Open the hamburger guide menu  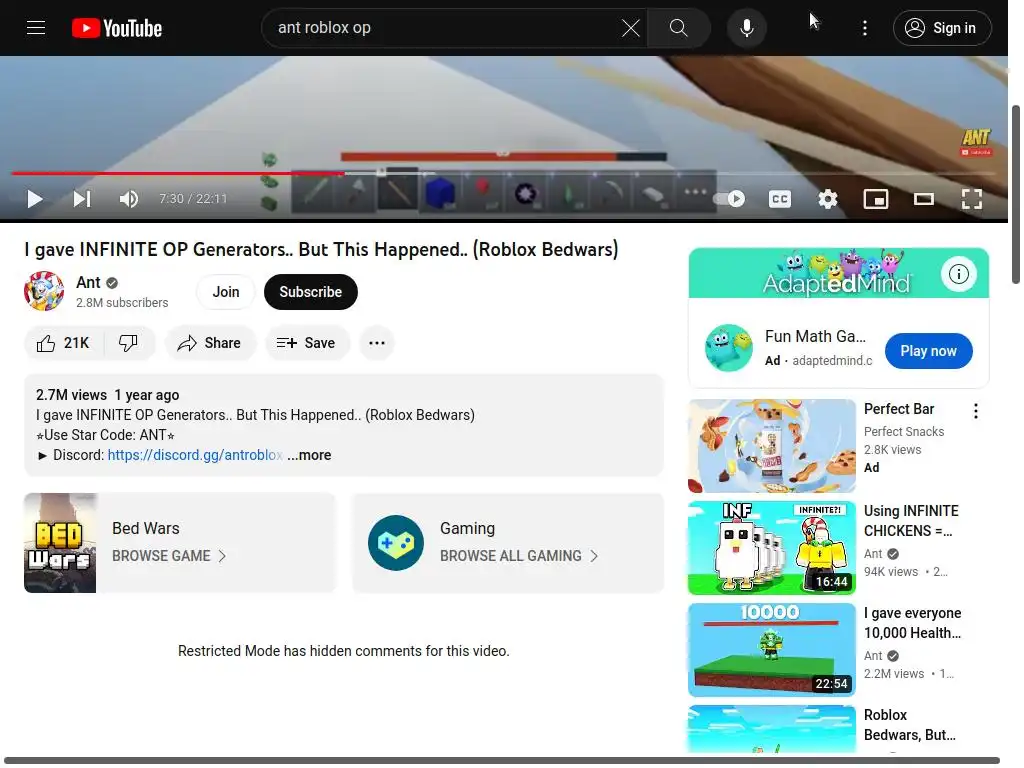point(36,28)
